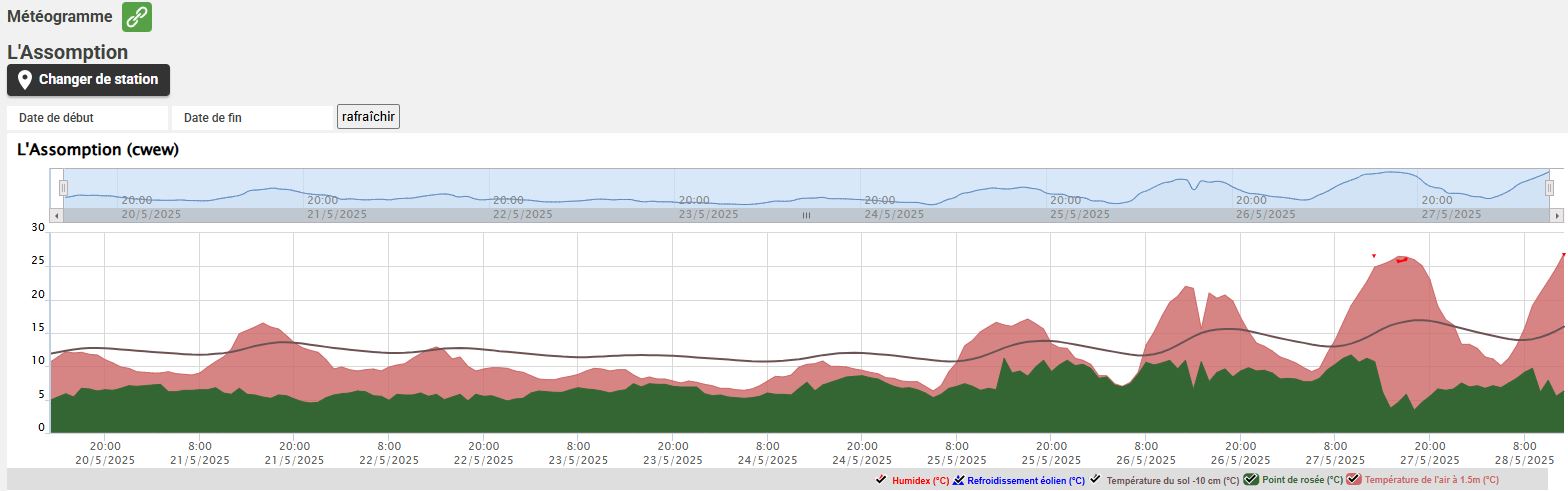The height and width of the screenshot is (491, 1568).
Task: Toggle the Humidex (°C) series checkmark
Action: [881, 480]
